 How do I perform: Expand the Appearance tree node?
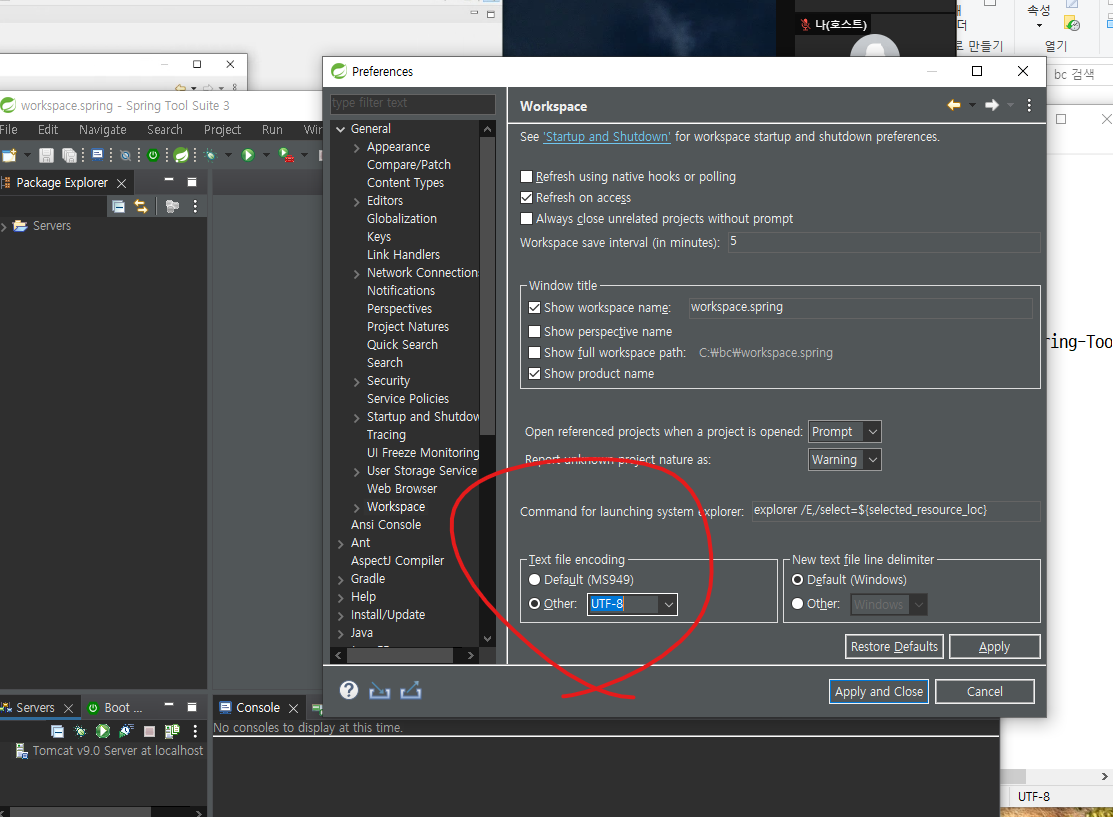click(x=356, y=148)
